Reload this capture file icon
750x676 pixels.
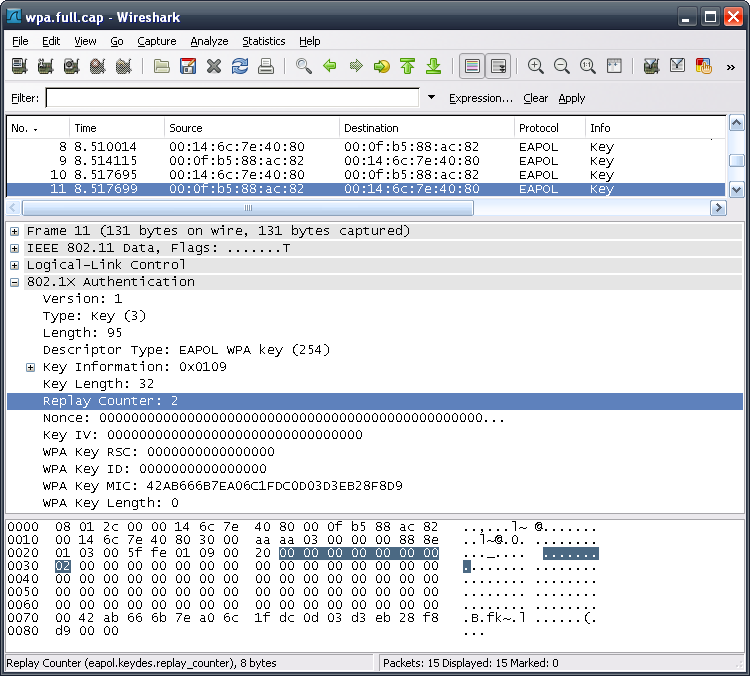click(x=240, y=66)
